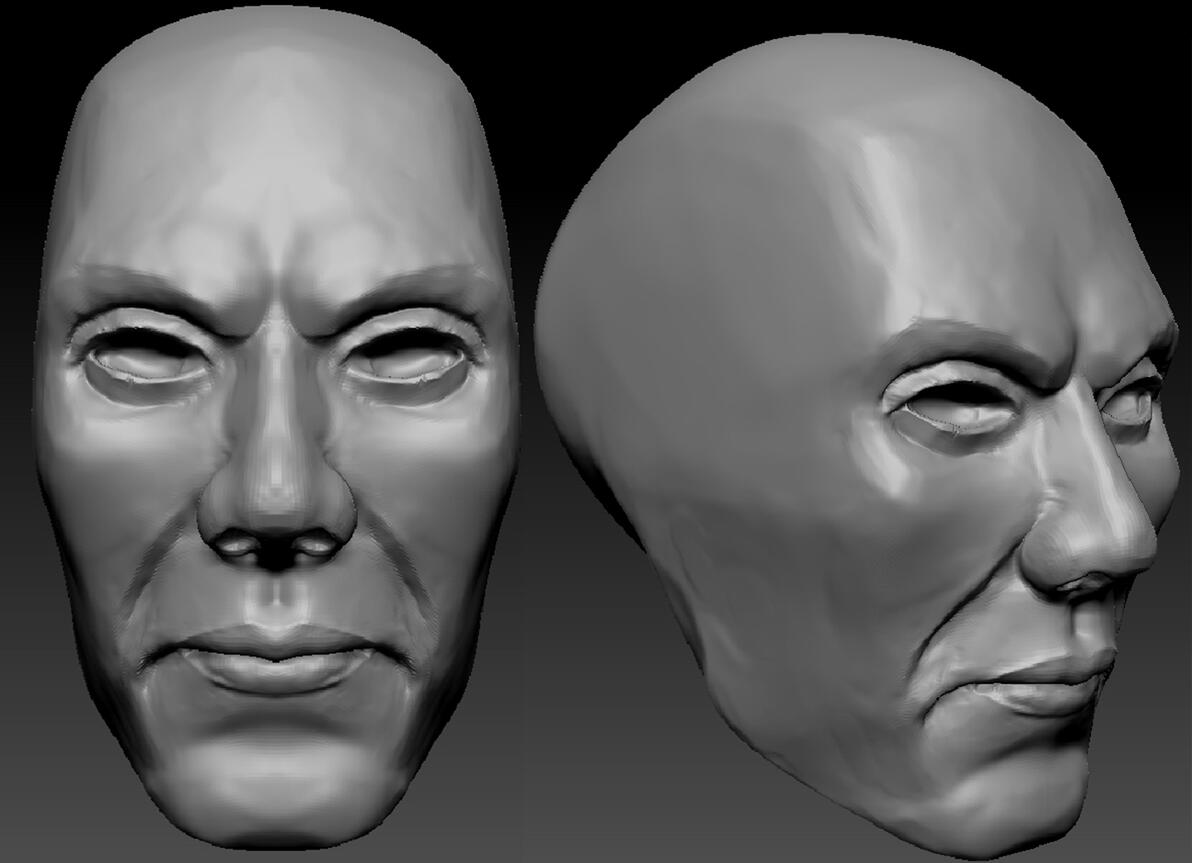Select the right nostril of the front-view head
Screen dimensions: 1192x863
(319, 545)
